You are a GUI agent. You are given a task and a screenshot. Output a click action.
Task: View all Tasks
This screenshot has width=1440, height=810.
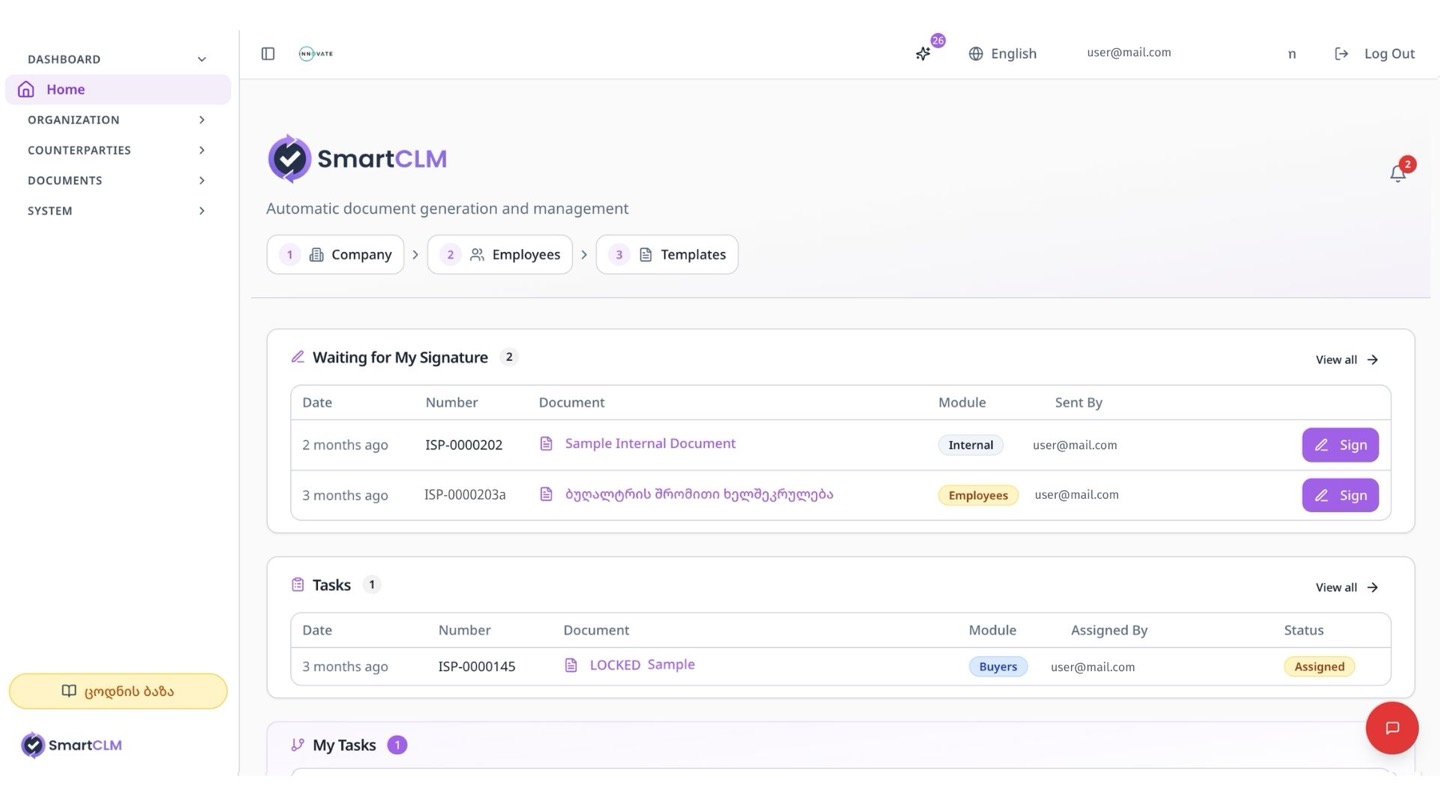coord(1347,588)
